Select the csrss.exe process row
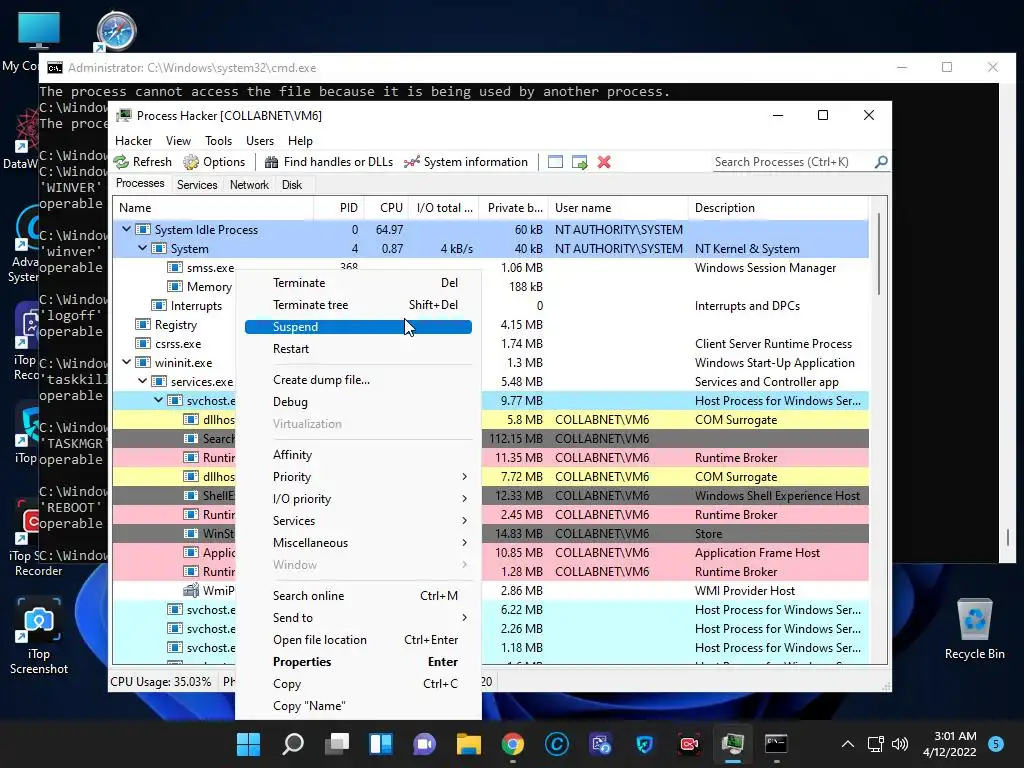 (x=490, y=344)
